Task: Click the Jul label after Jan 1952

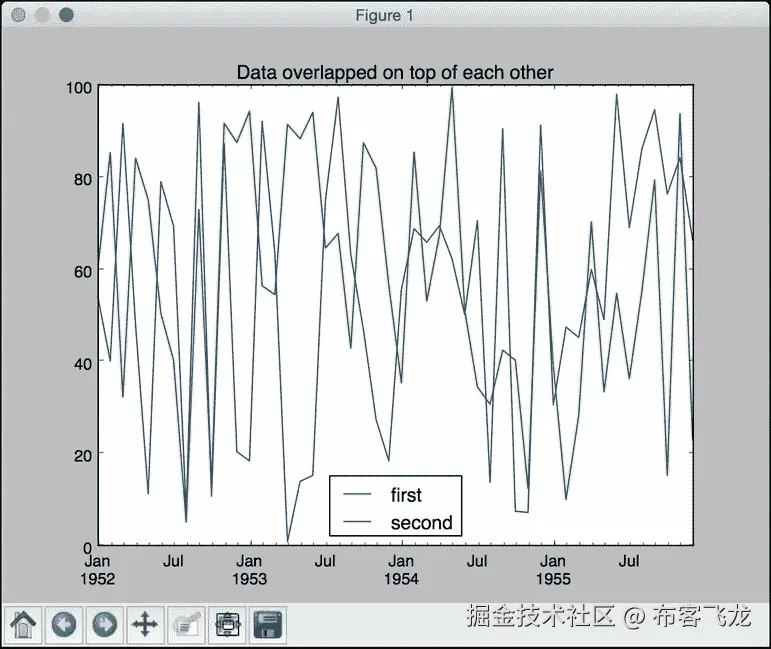Action: point(173,561)
